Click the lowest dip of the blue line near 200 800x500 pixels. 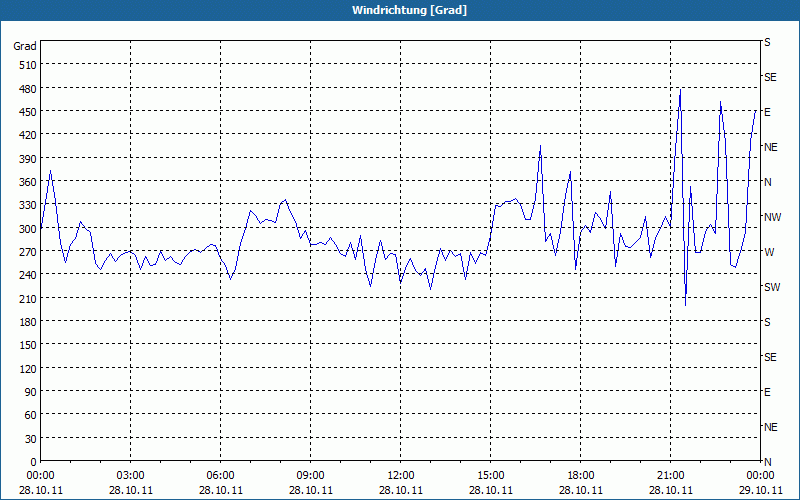click(685, 305)
